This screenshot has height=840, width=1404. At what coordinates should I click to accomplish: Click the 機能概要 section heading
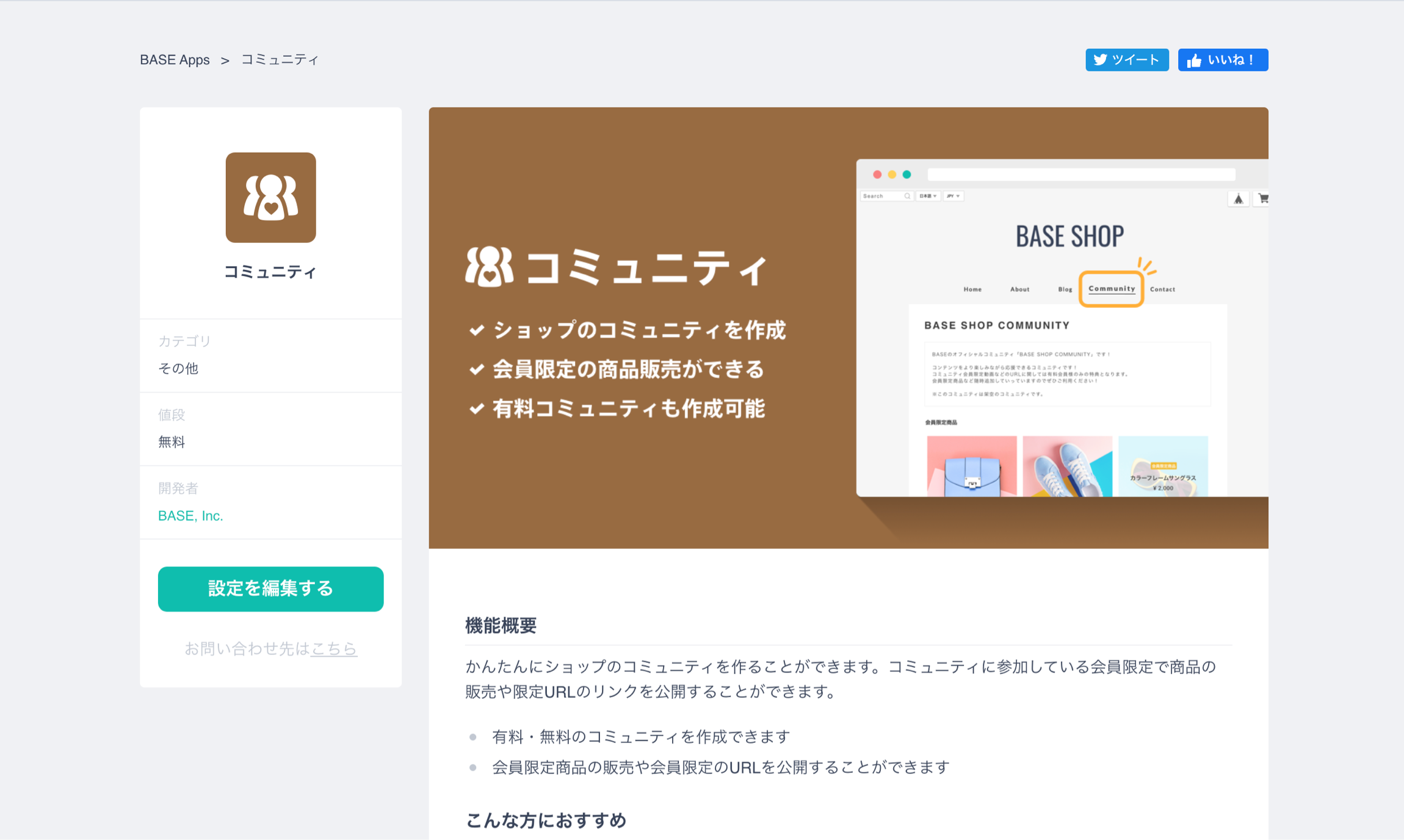coord(501,626)
